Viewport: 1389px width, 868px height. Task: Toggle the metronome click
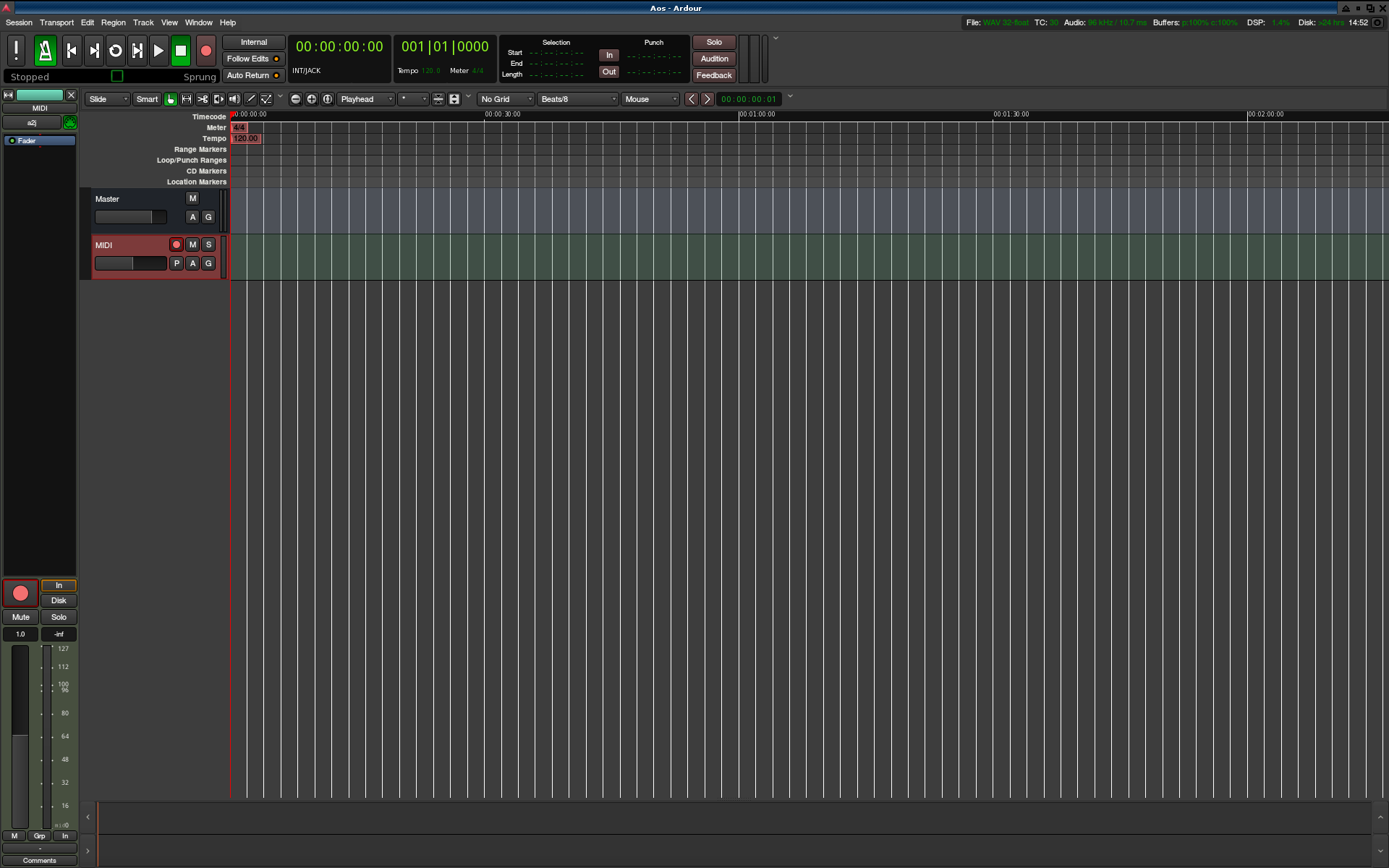(46, 51)
